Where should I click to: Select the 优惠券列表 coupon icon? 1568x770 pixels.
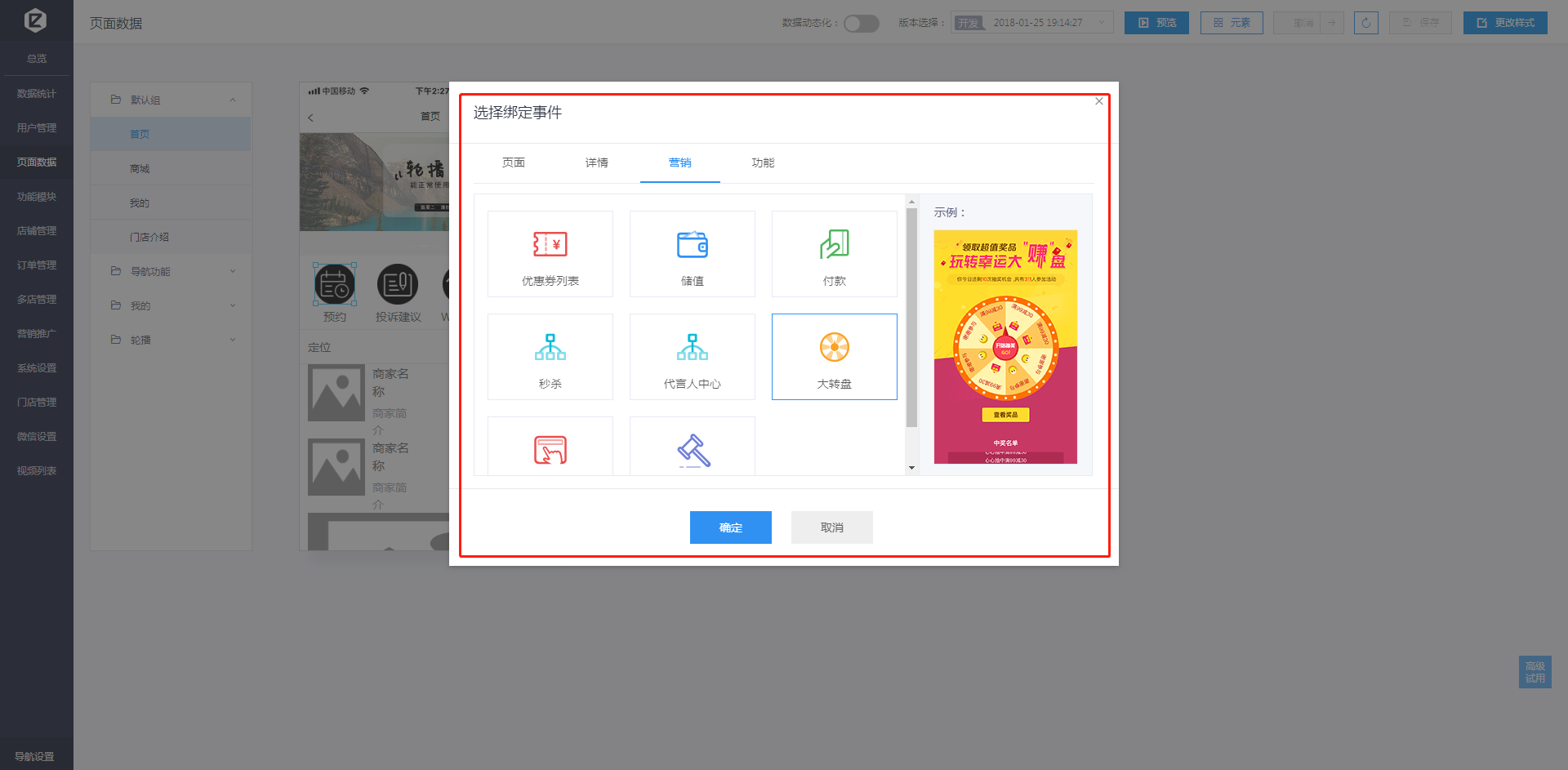click(550, 244)
